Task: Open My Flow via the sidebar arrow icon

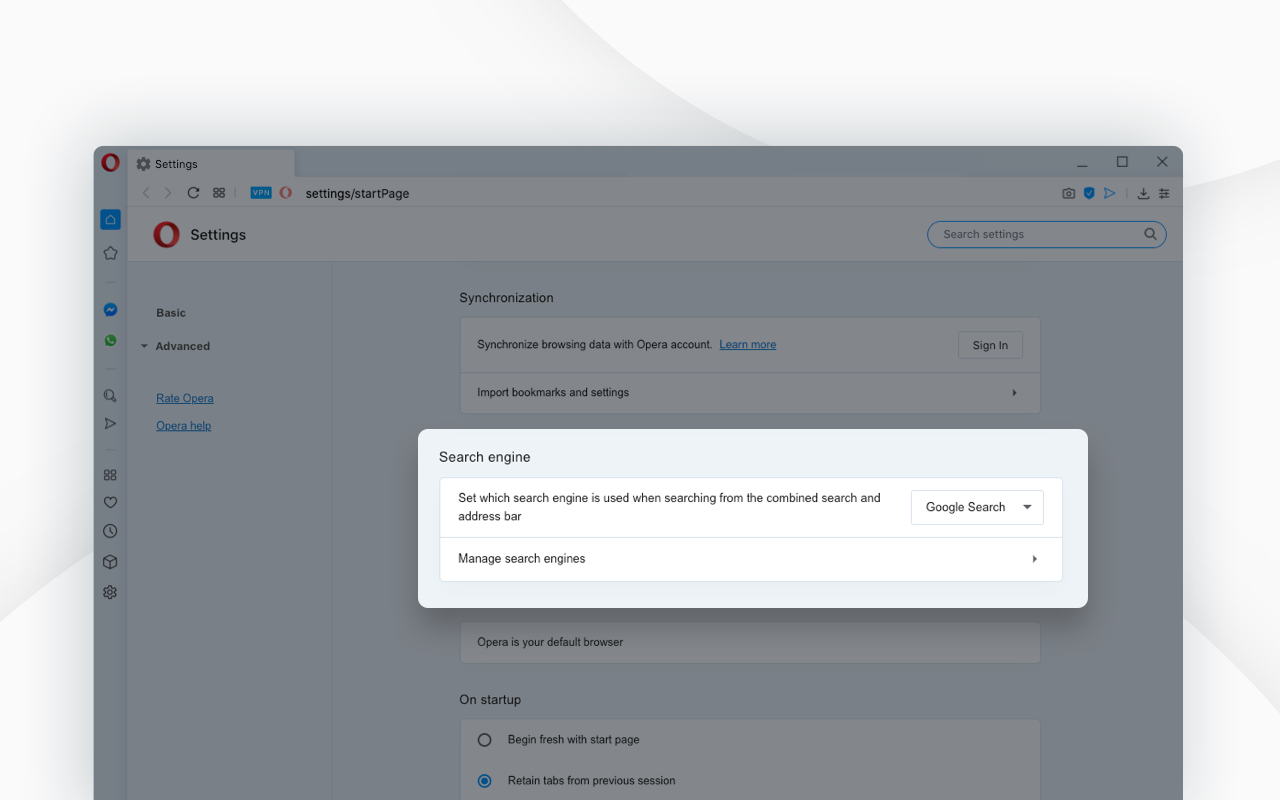Action: 110,423
